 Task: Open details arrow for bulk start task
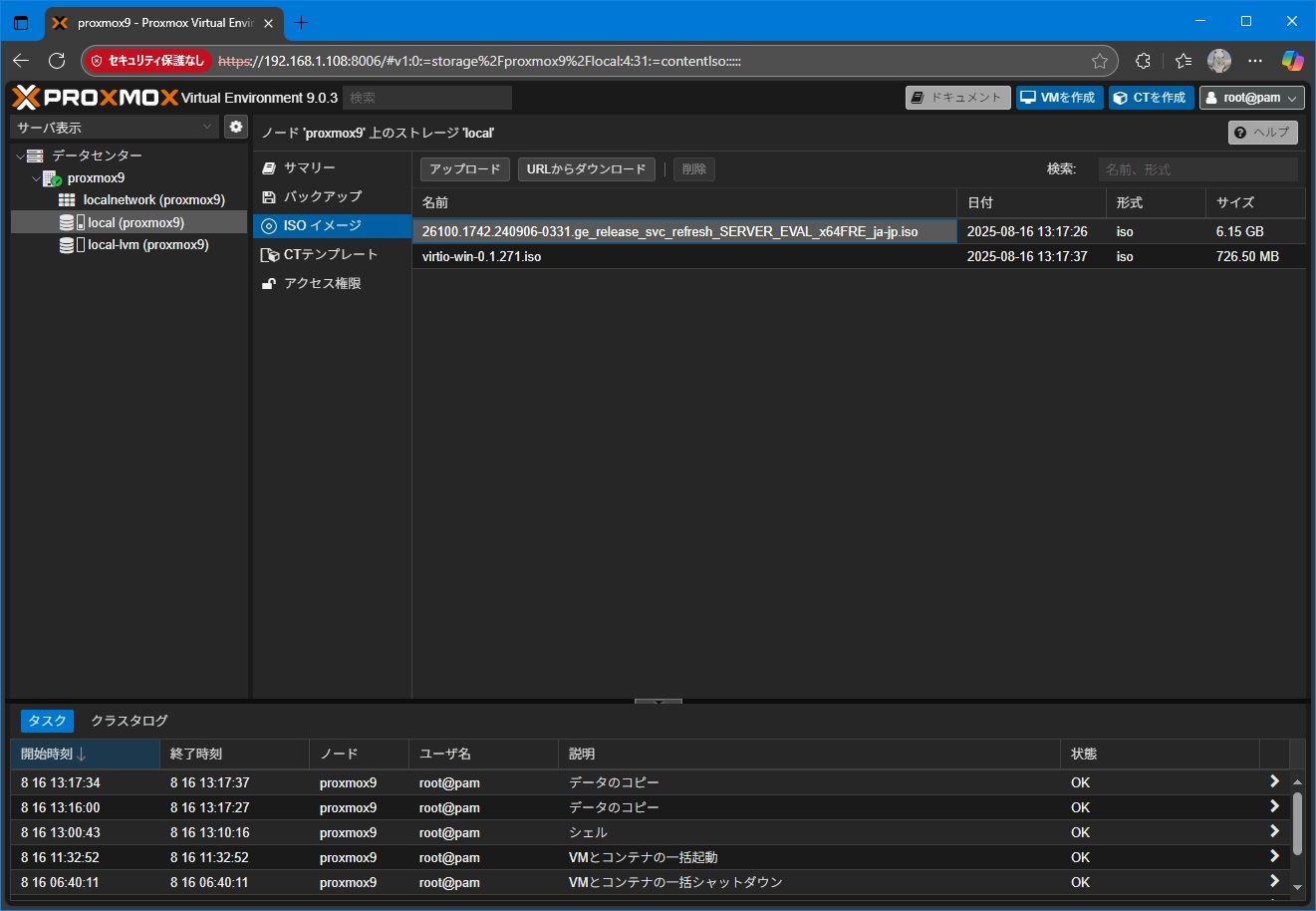(x=1274, y=857)
